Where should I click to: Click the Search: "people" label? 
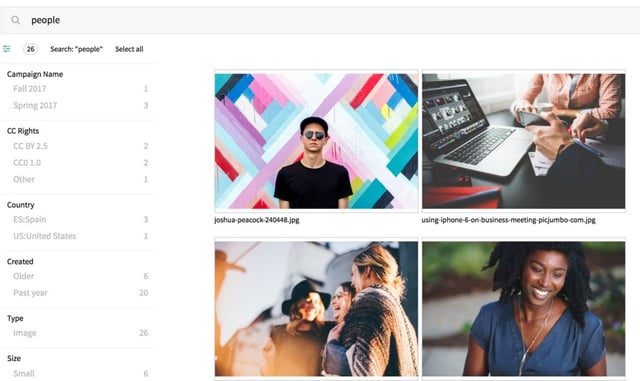pyautogui.click(x=76, y=49)
